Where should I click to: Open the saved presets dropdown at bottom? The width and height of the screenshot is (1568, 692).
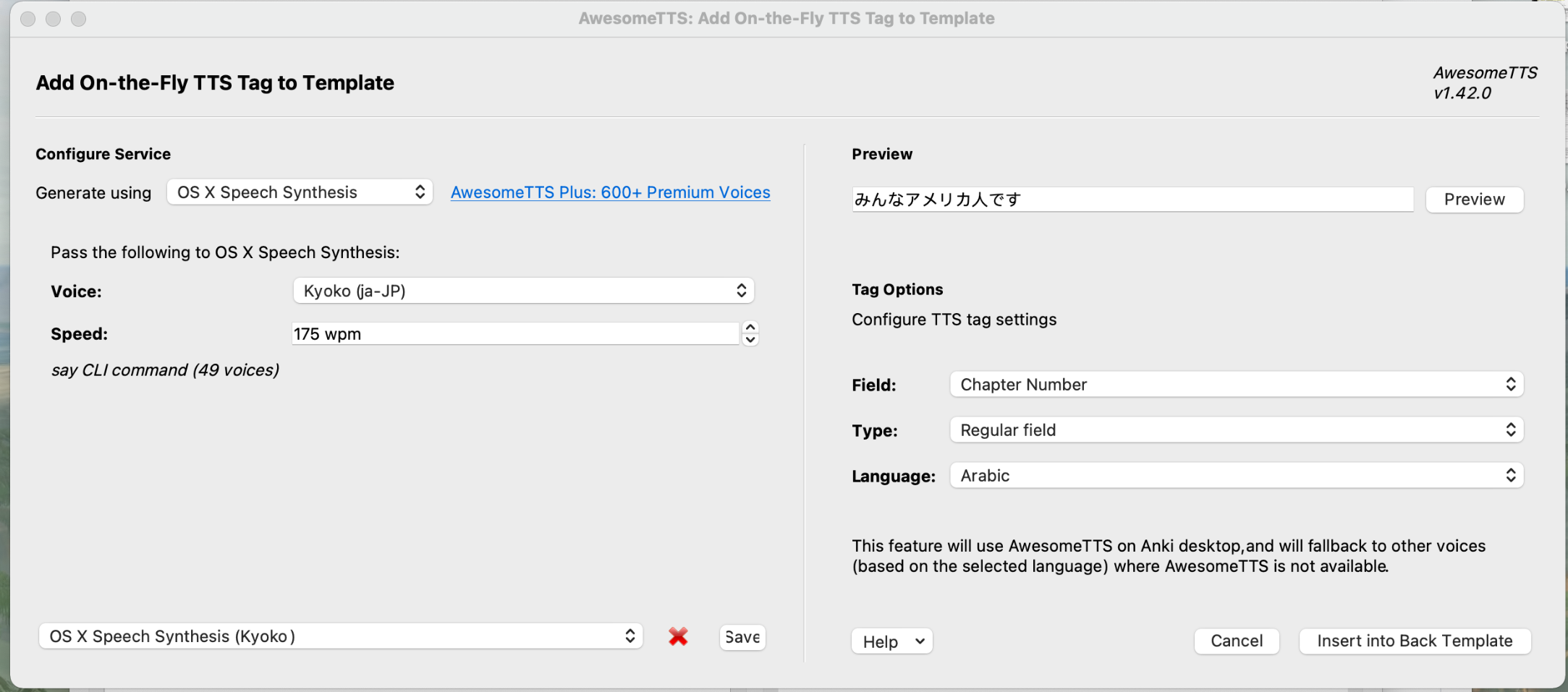[340, 636]
